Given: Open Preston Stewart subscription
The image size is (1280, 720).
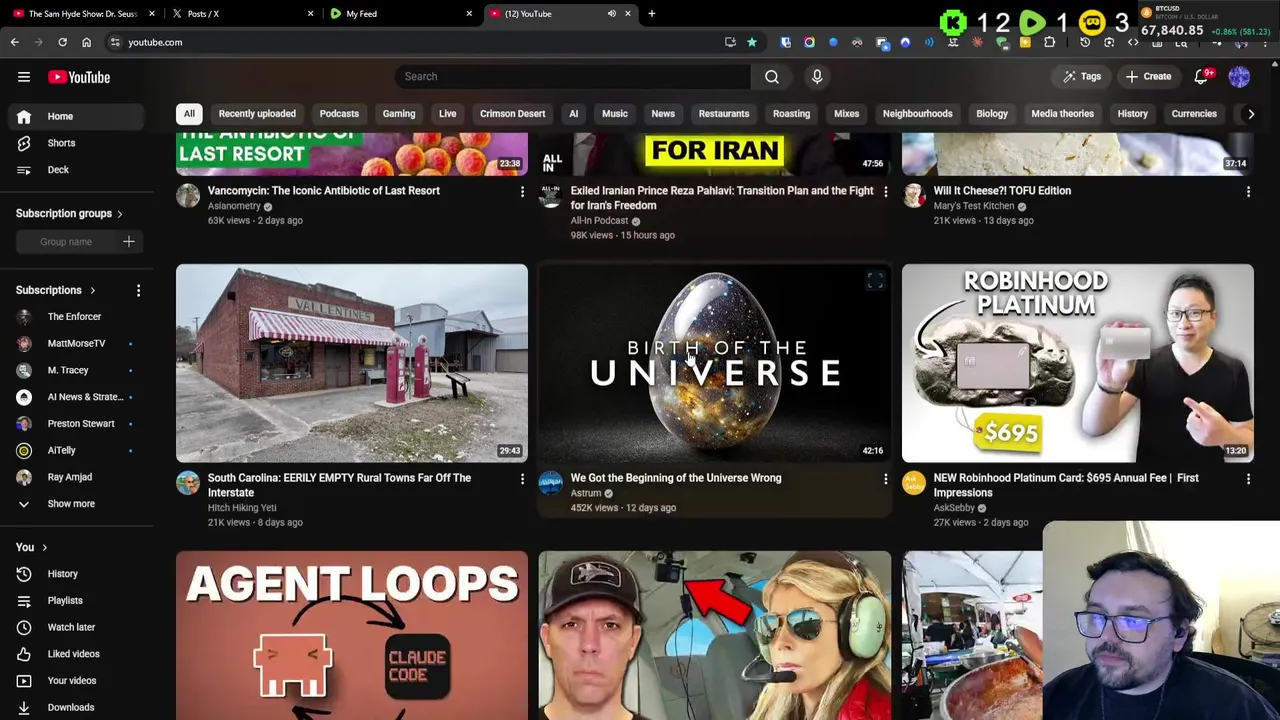Looking at the screenshot, I should pyautogui.click(x=76, y=424).
